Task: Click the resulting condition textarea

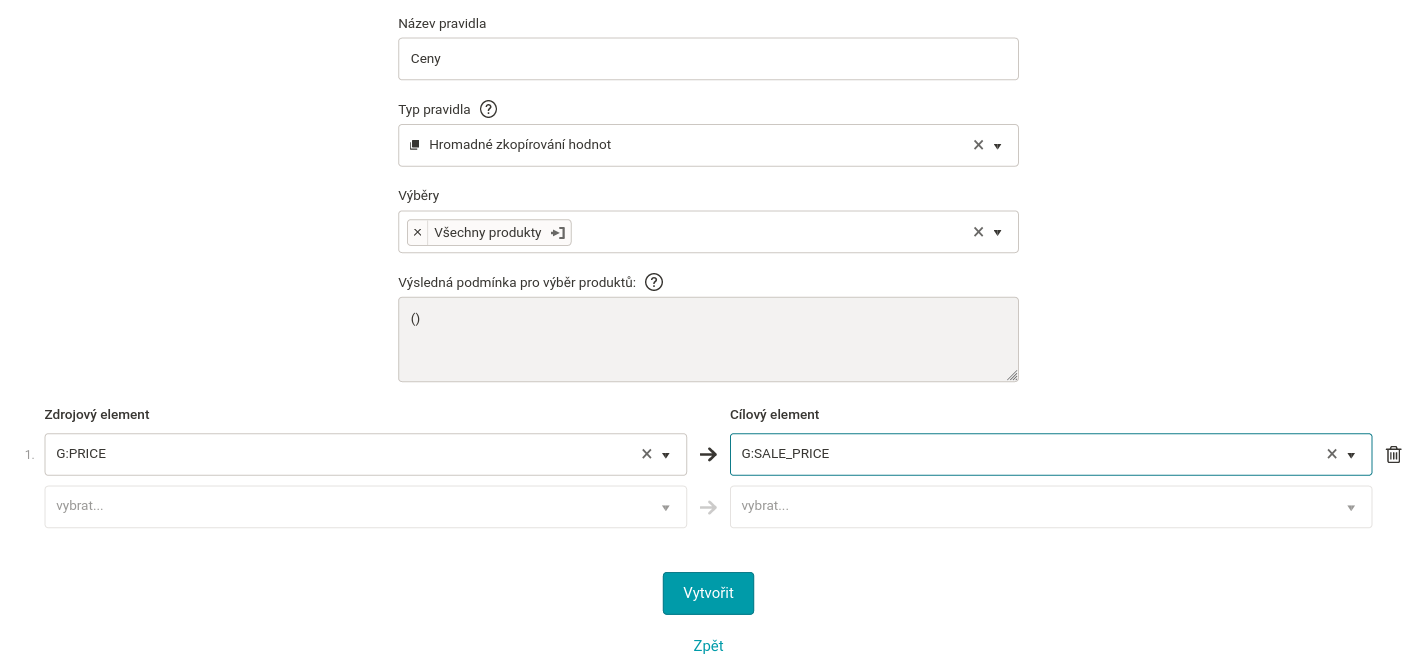Action: click(708, 339)
